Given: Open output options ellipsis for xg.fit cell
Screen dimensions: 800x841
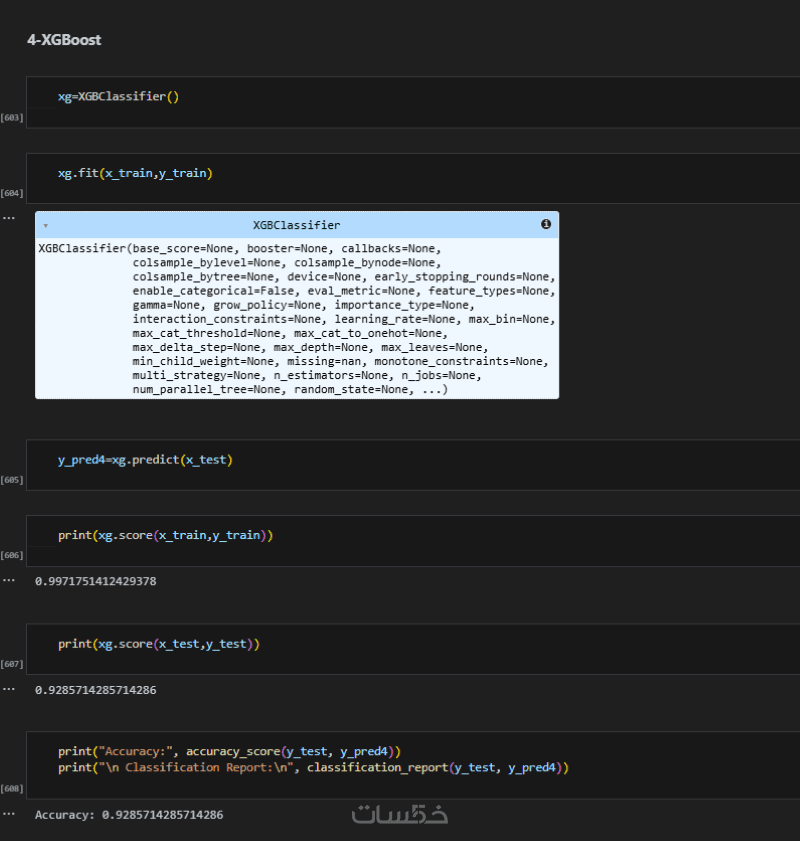Looking at the screenshot, I should (x=9, y=218).
